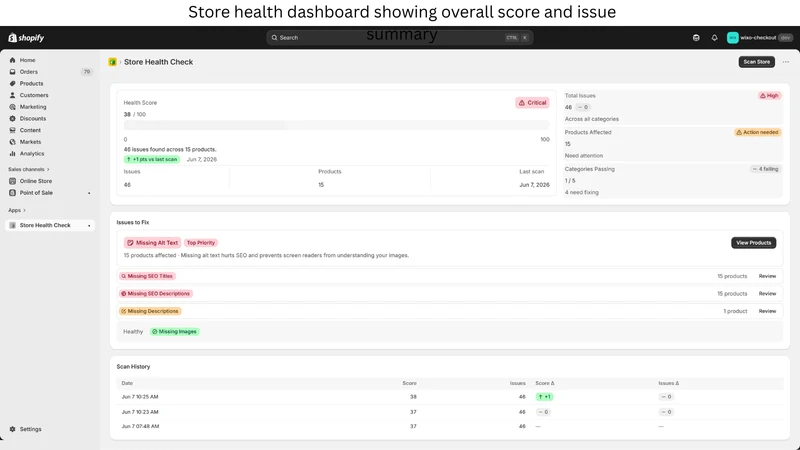Click the Score Δ column header

[545, 383]
